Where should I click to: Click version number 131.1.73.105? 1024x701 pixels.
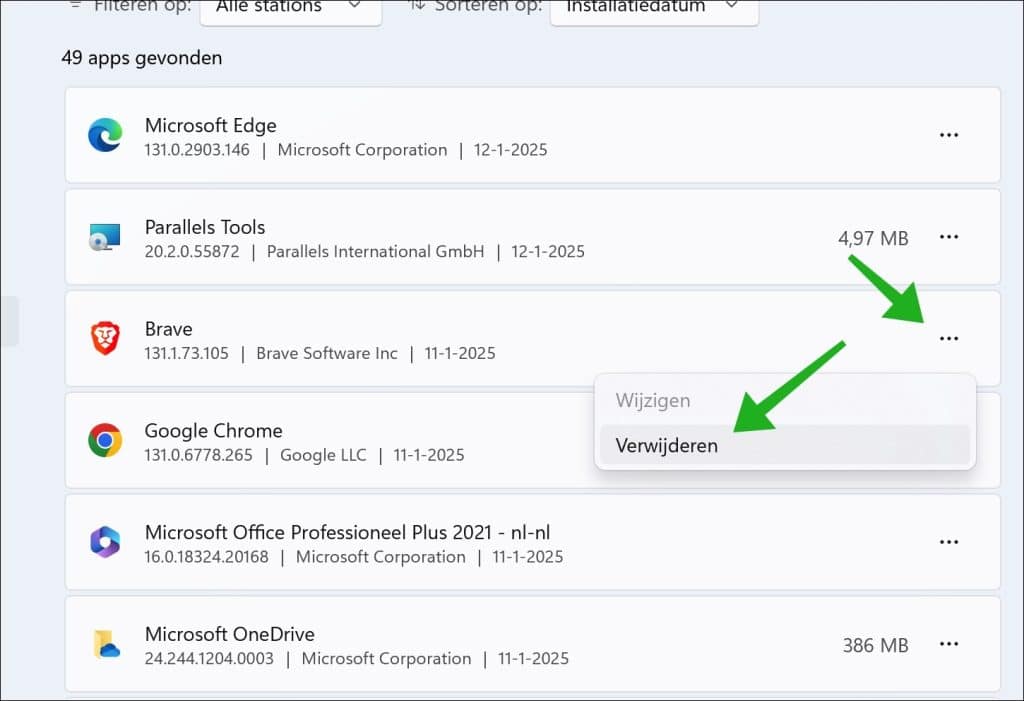coord(187,353)
